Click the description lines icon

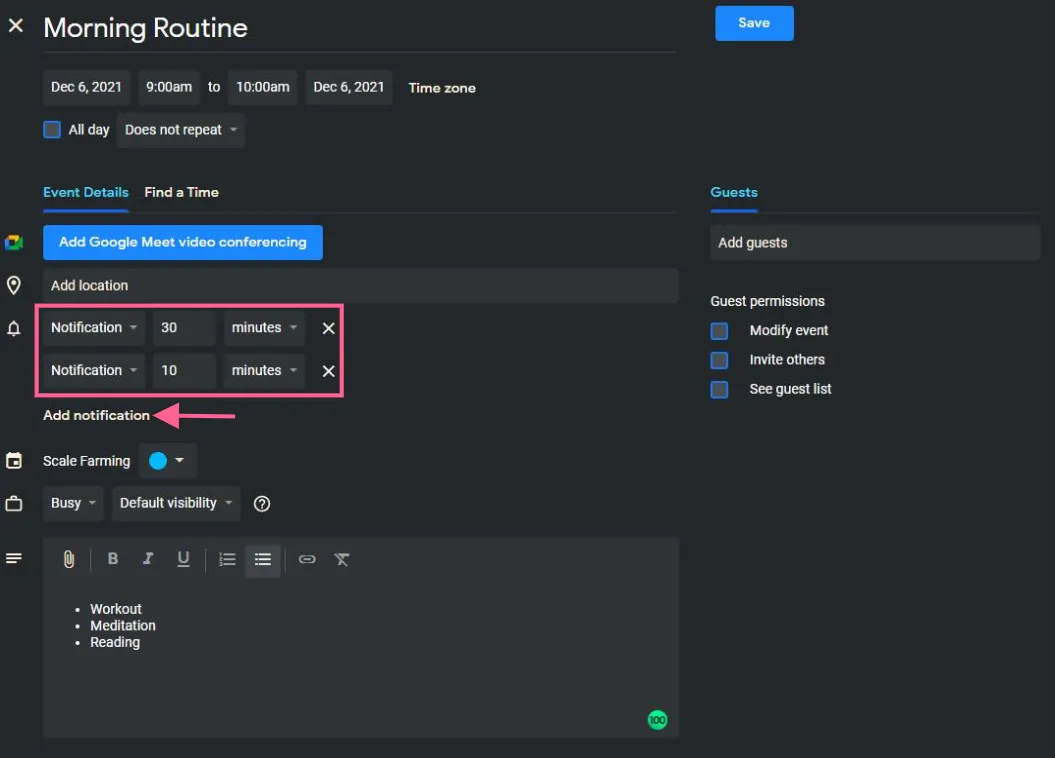13,558
